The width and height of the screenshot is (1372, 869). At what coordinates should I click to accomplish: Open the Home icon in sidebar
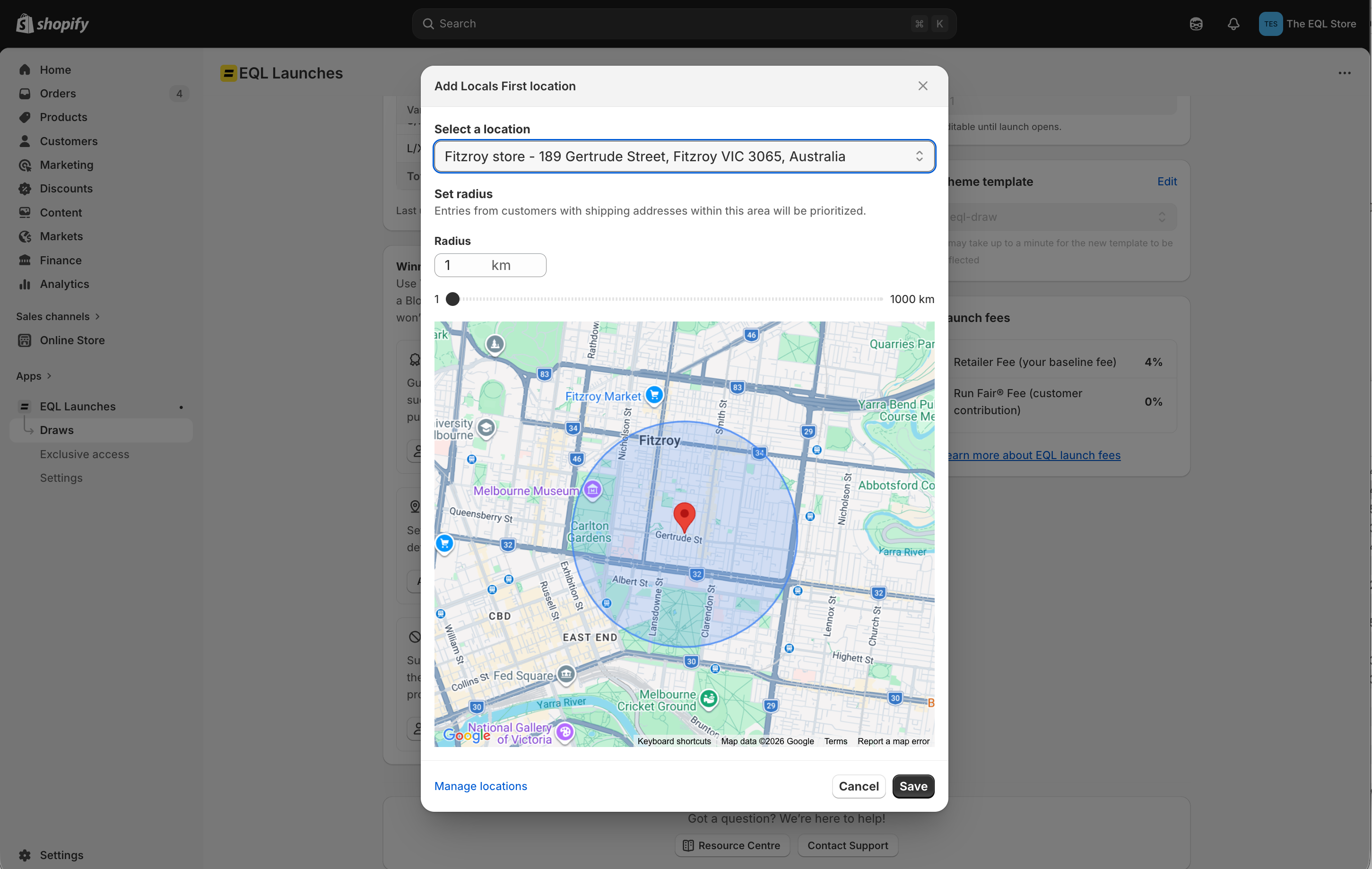[x=25, y=70]
